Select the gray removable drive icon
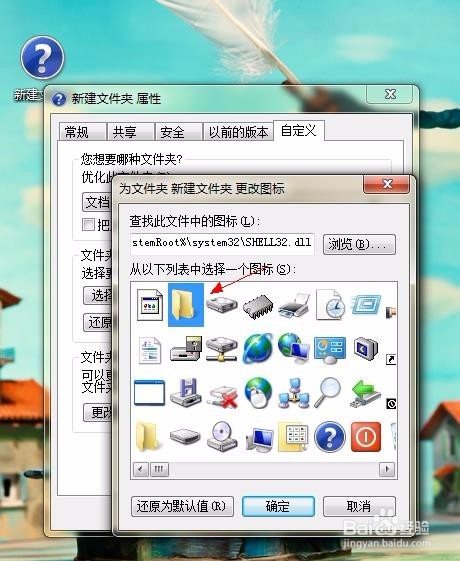460x561 pixels. [x=185, y=436]
